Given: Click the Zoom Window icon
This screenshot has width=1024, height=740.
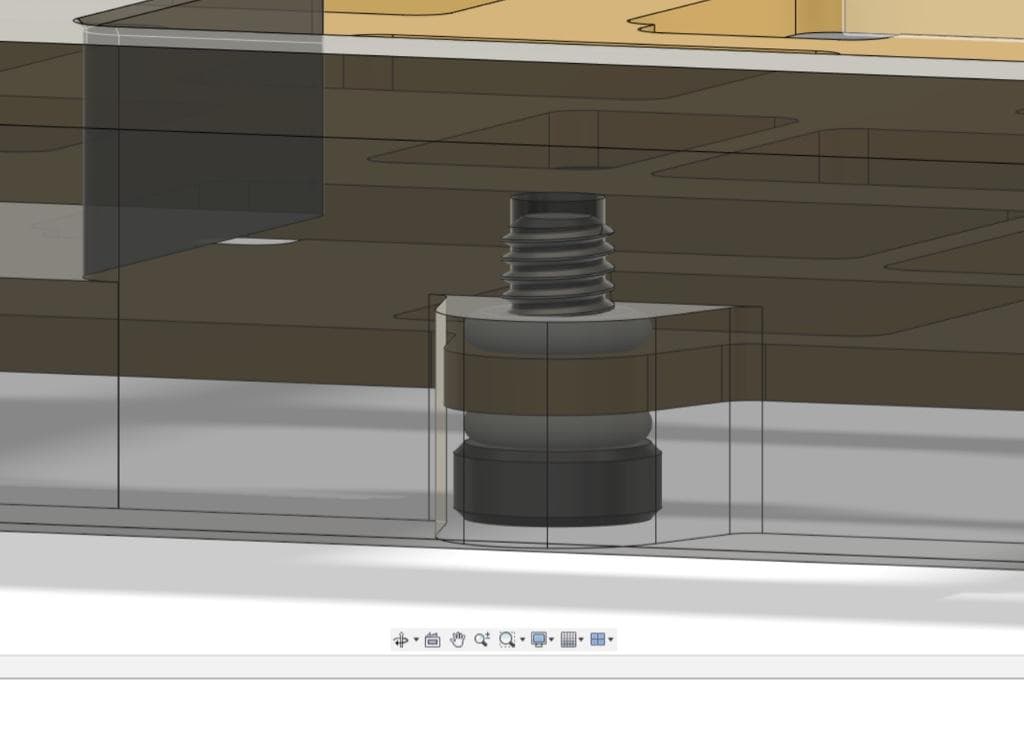Looking at the screenshot, I should pos(507,640).
